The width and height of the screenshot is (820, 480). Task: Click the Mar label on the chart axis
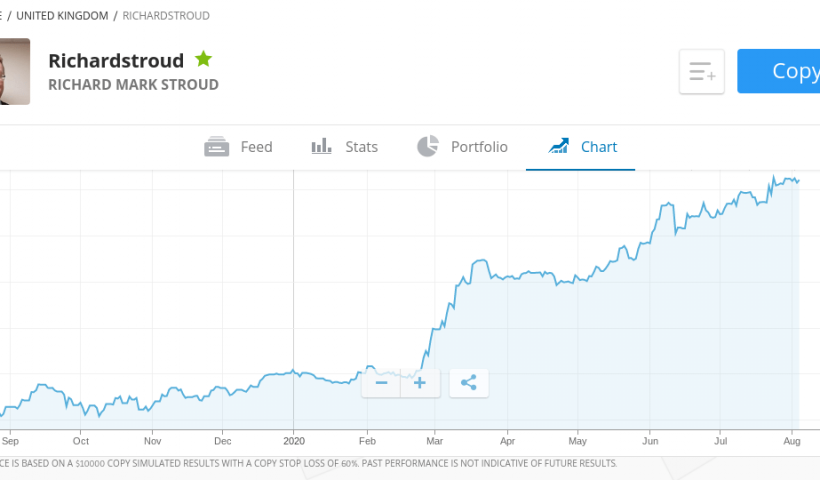pyautogui.click(x=435, y=440)
